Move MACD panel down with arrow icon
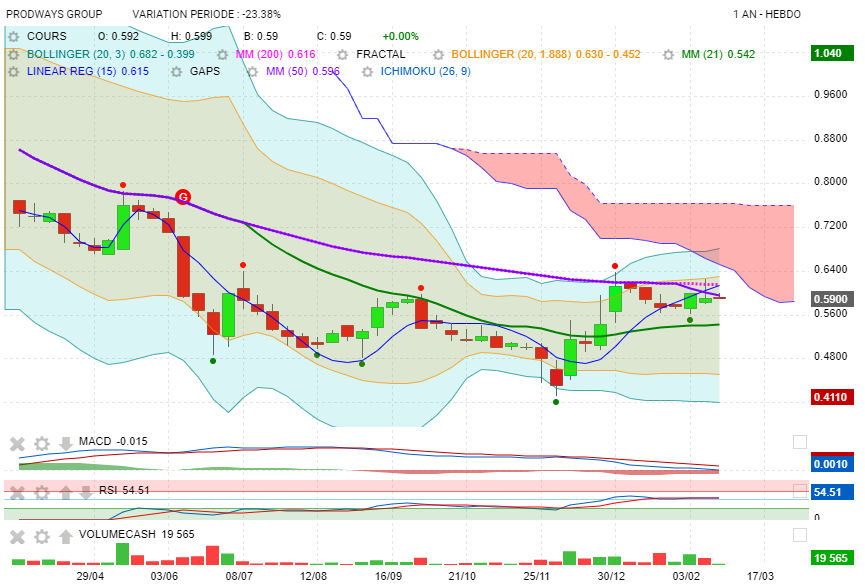 tap(66, 443)
